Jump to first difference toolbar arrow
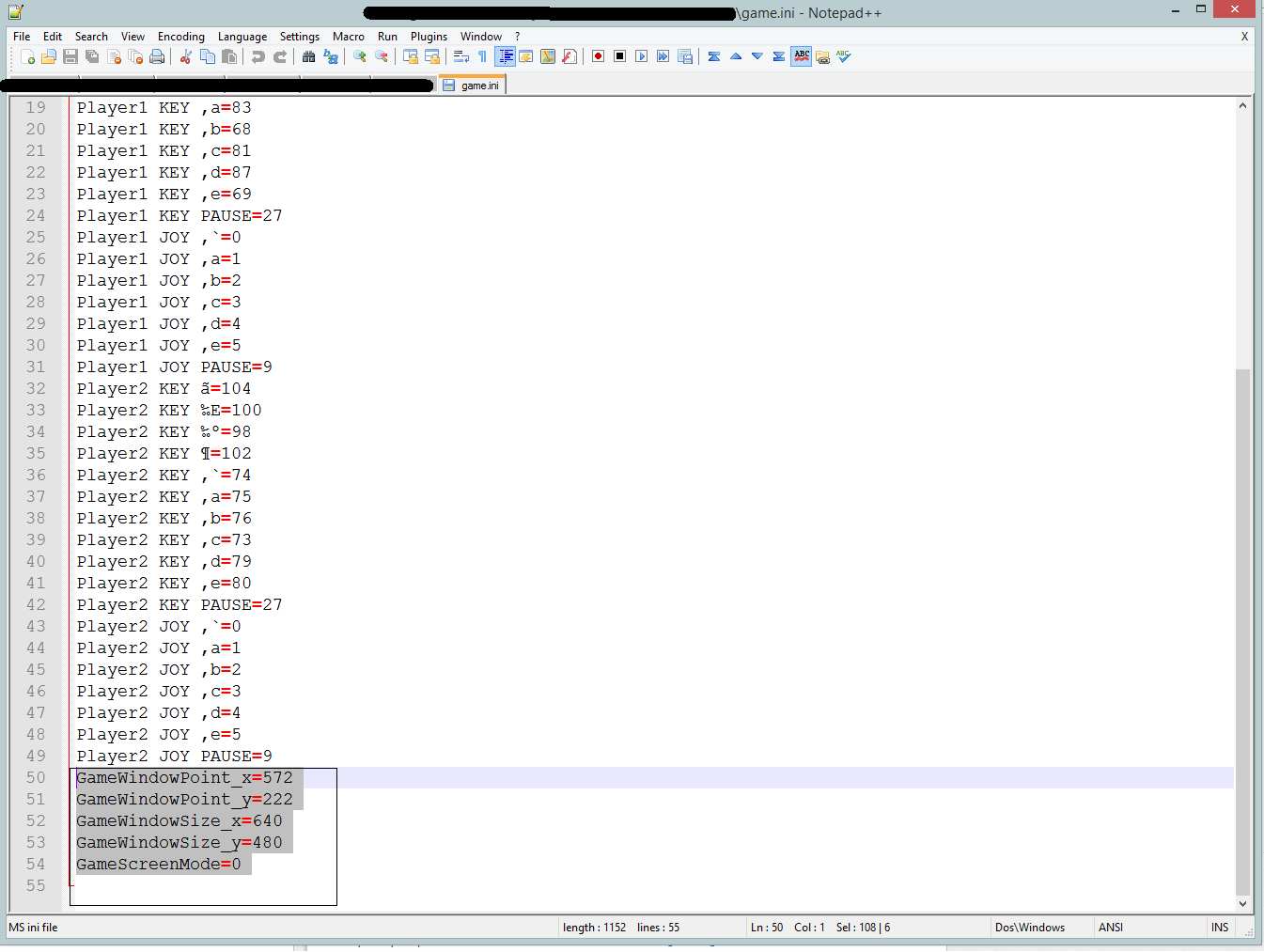 pyautogui.click(x=714, y=57)
